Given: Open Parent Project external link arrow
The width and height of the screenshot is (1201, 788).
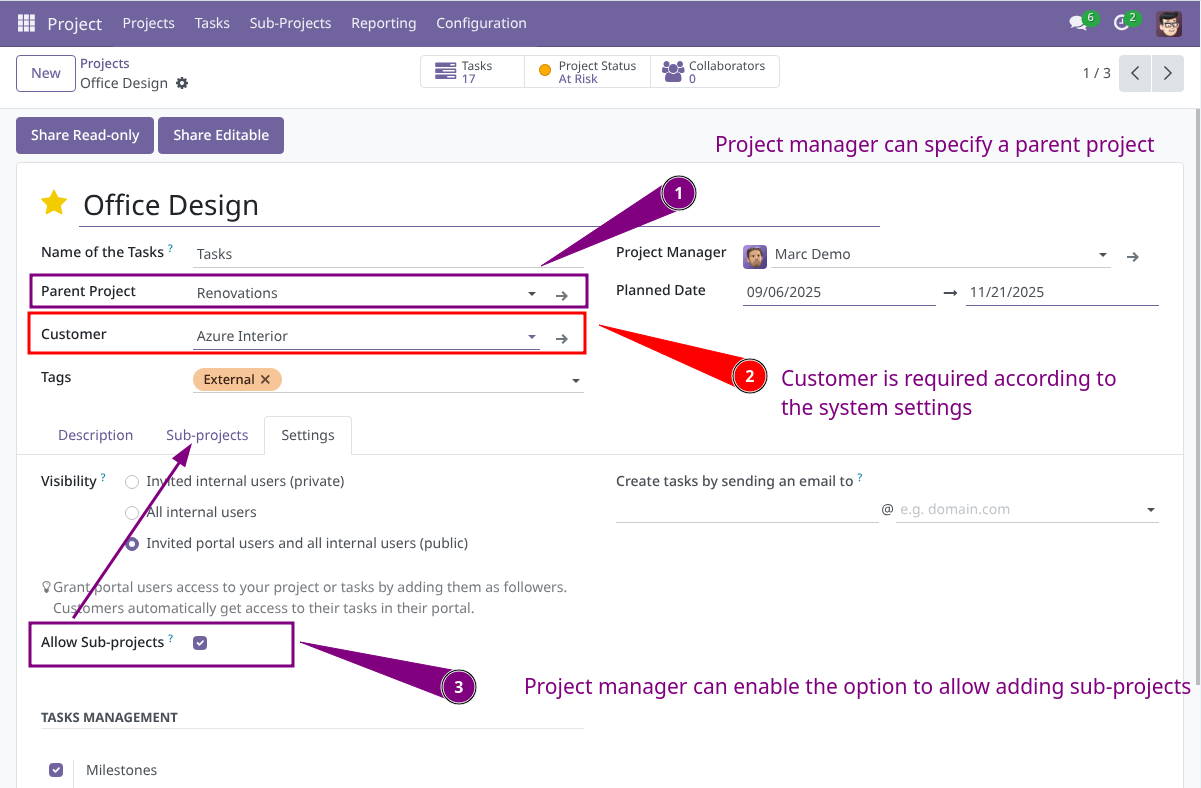Looking at the screenshot, I should coord(562,295).
